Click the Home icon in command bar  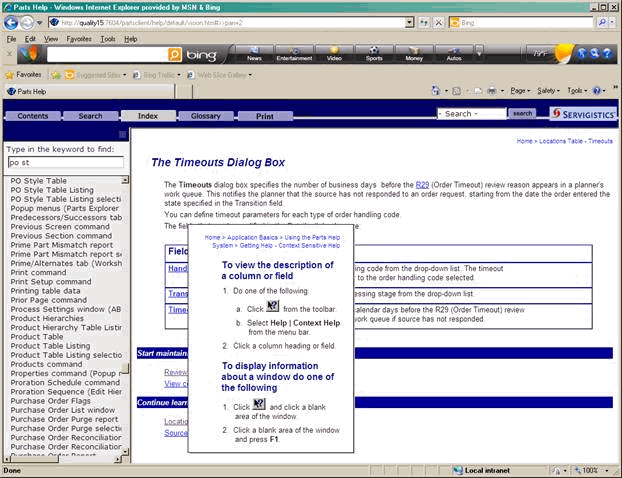[x=436, y=91]
